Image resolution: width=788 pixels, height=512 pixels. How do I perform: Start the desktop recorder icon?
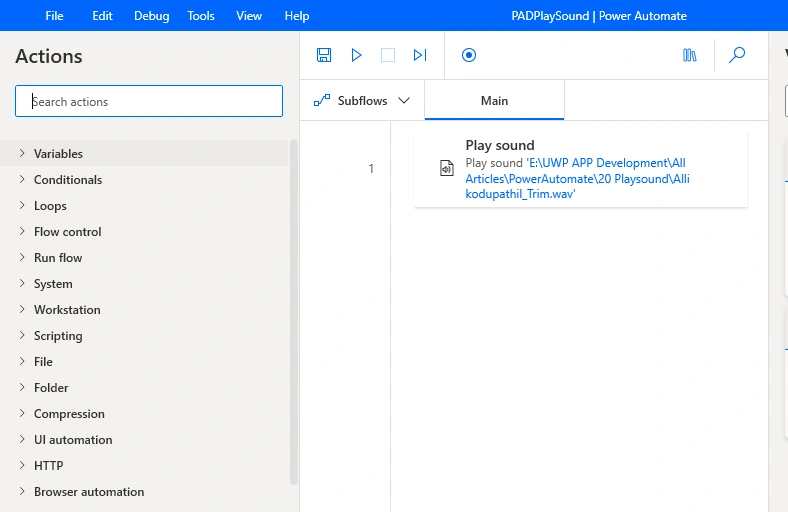click(469, 55)
